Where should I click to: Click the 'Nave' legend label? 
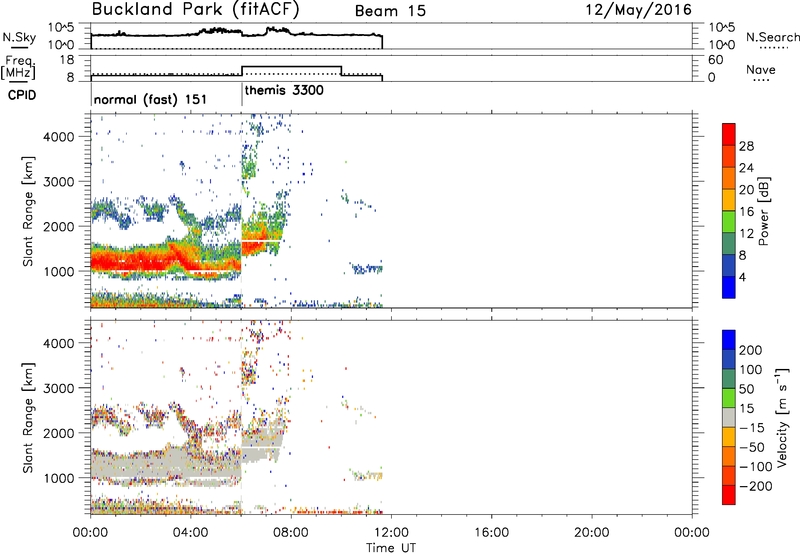(760, 69)
